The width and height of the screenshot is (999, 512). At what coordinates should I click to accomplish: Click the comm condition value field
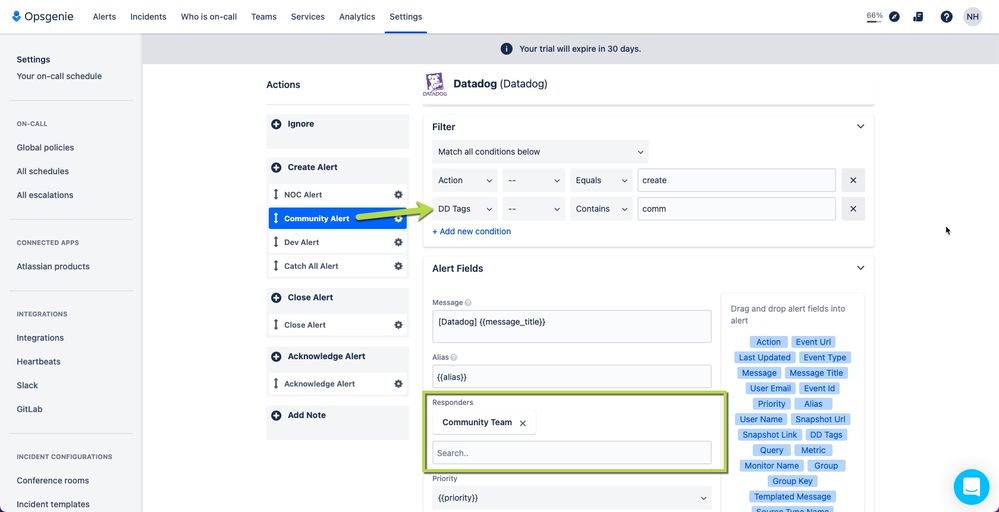click(x=737, y=209)
